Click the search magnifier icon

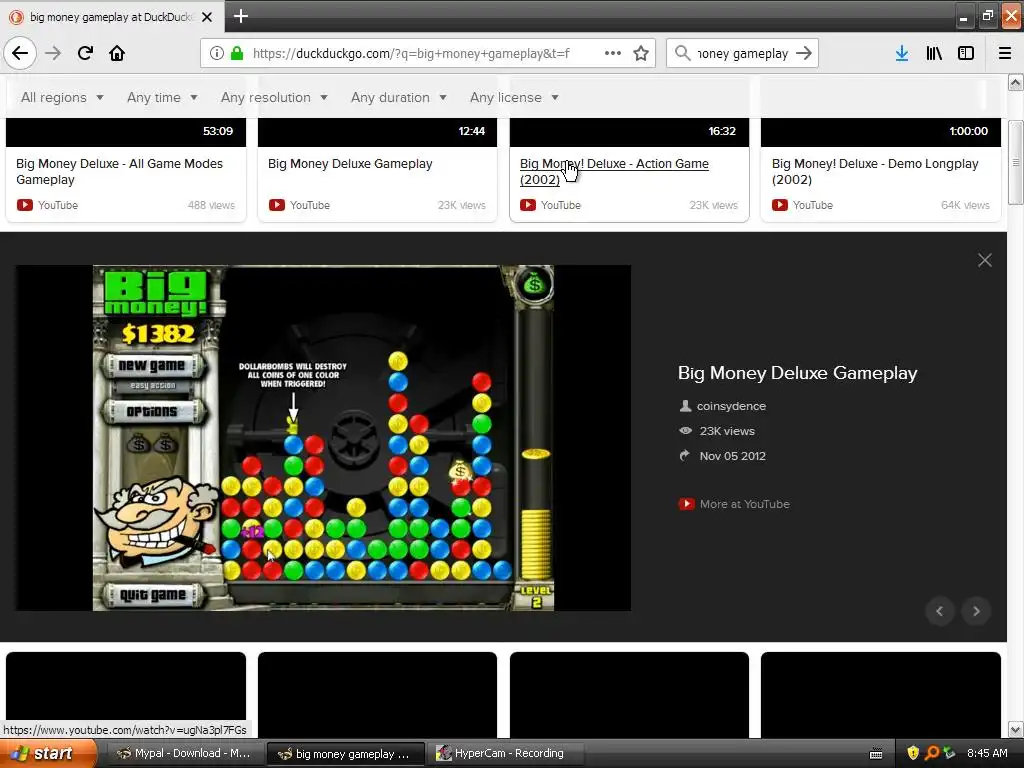click(682, 53)
